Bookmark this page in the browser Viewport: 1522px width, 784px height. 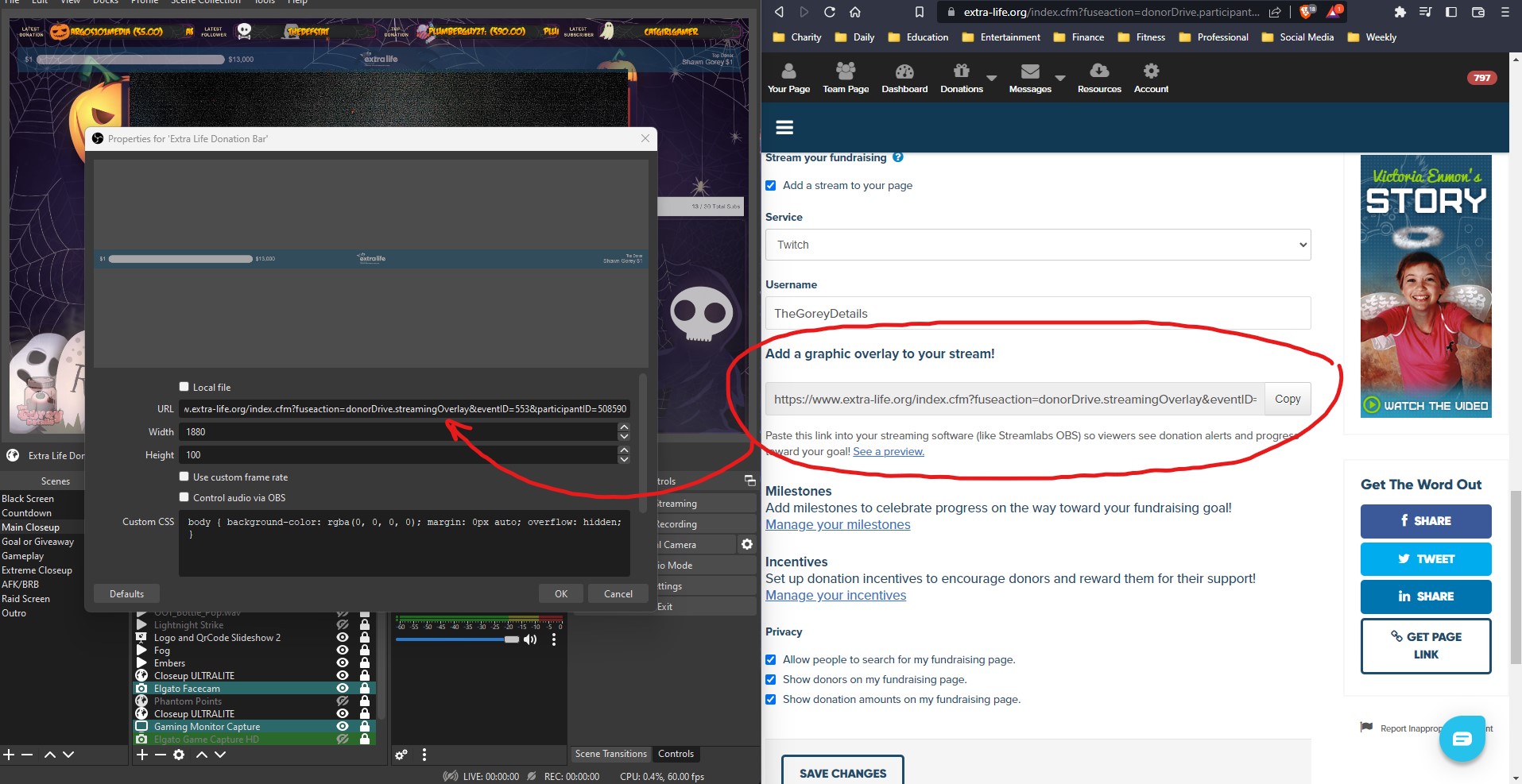click(x=920, y=12)
